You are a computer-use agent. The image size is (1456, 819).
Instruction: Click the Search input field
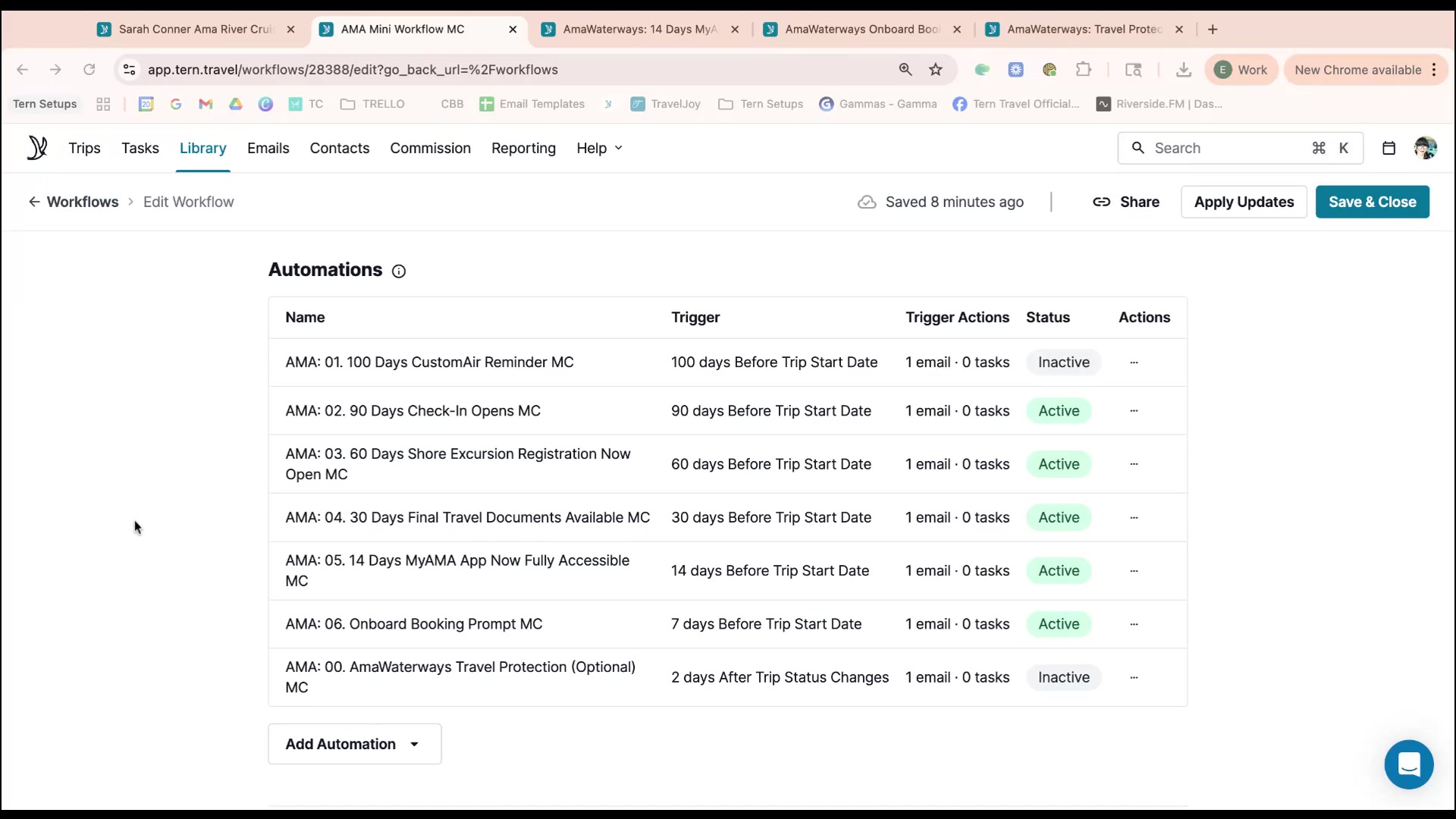click(x=1240, y=149)
